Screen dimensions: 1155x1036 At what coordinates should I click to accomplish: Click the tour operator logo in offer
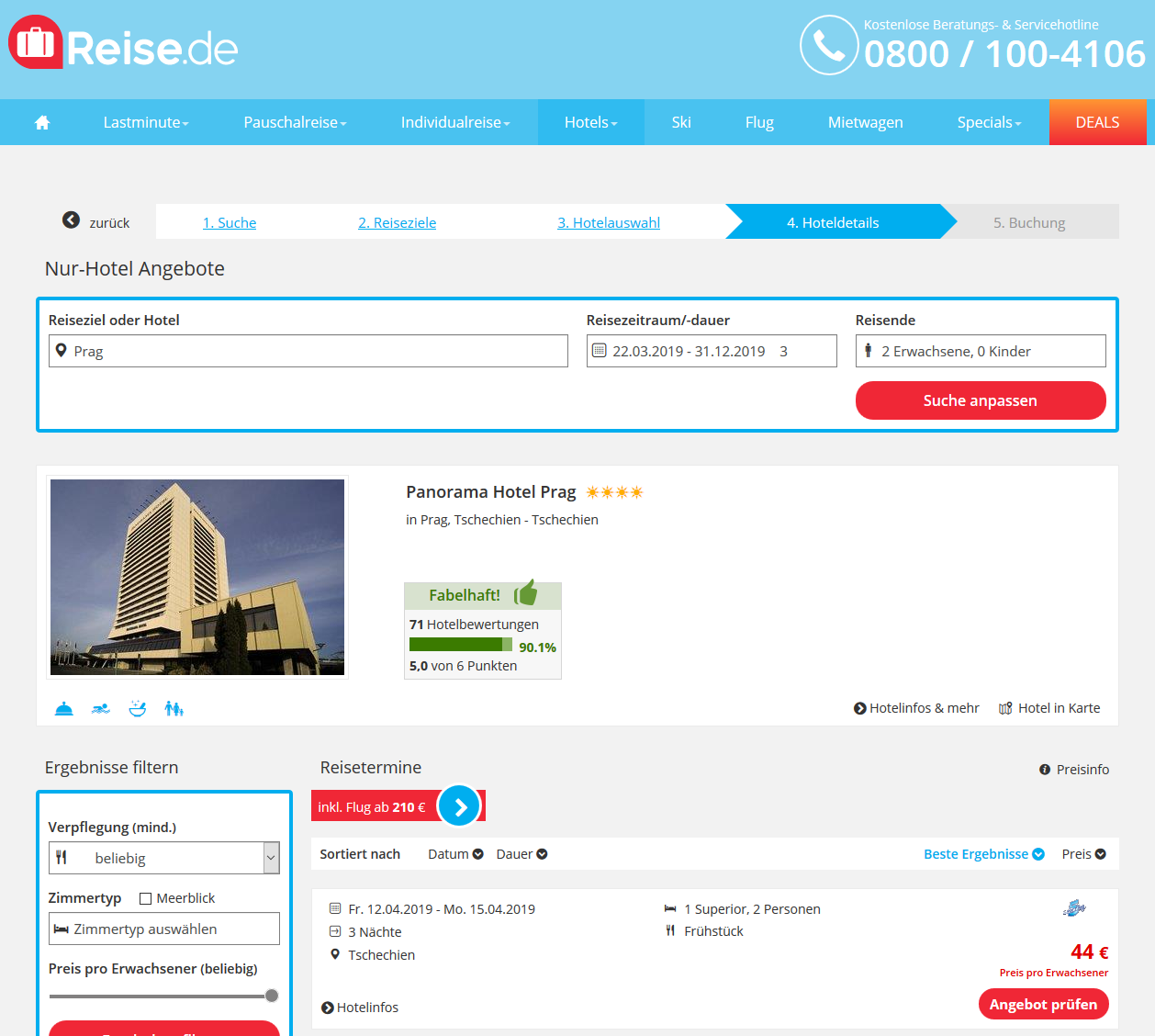coord(1074,908)
